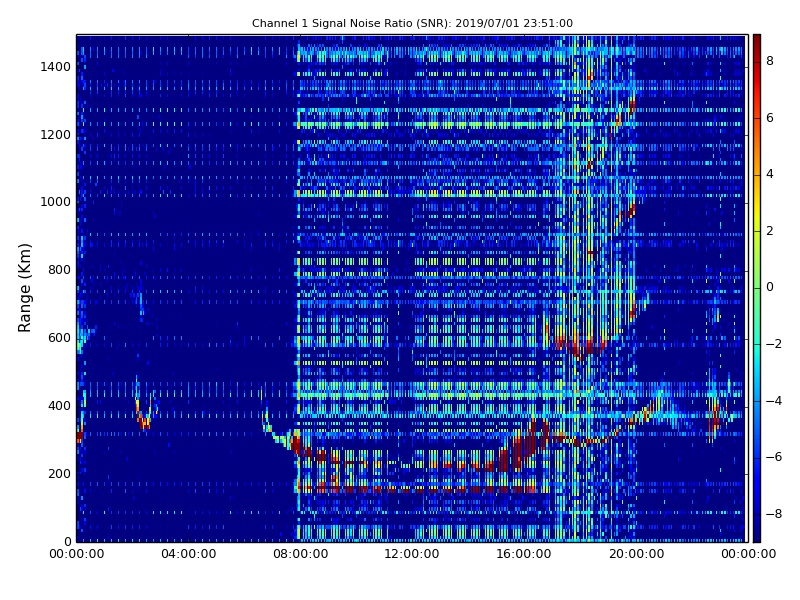Click the 0 tick label on range axis
Image resolution: width=800 pixels, height=600 pixels.
click(x=67, y=541)
